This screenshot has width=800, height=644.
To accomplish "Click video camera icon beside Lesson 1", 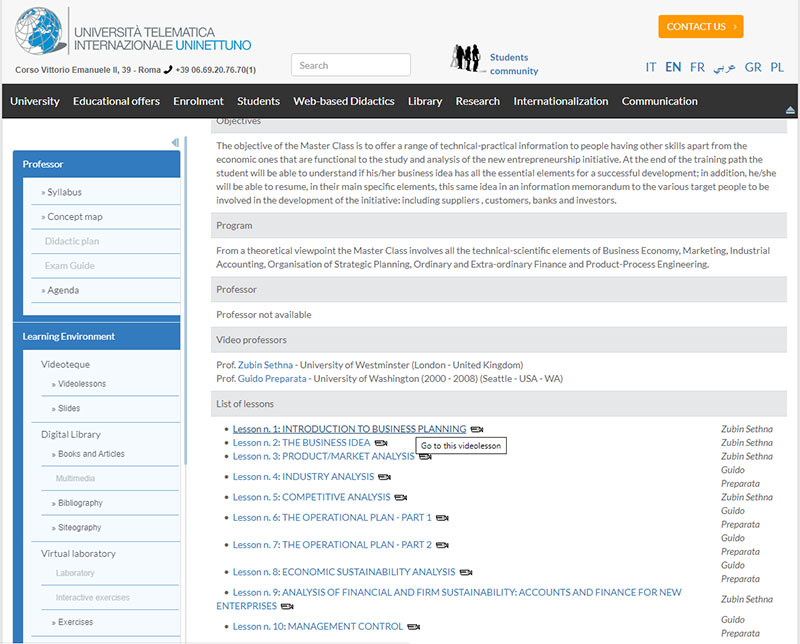I will click(x=477, y=430).
